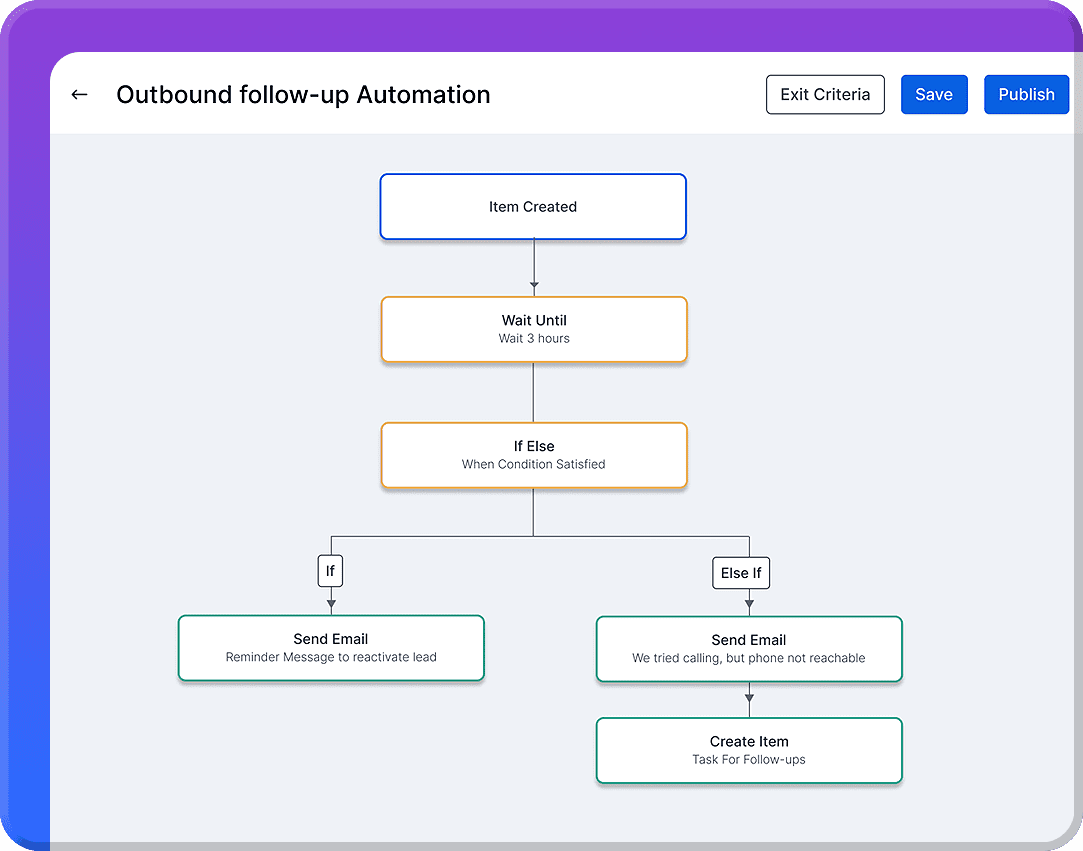The width and height of the screenshot is (1083, 851).
Task: Save the automation workflow
Action: 934,95
